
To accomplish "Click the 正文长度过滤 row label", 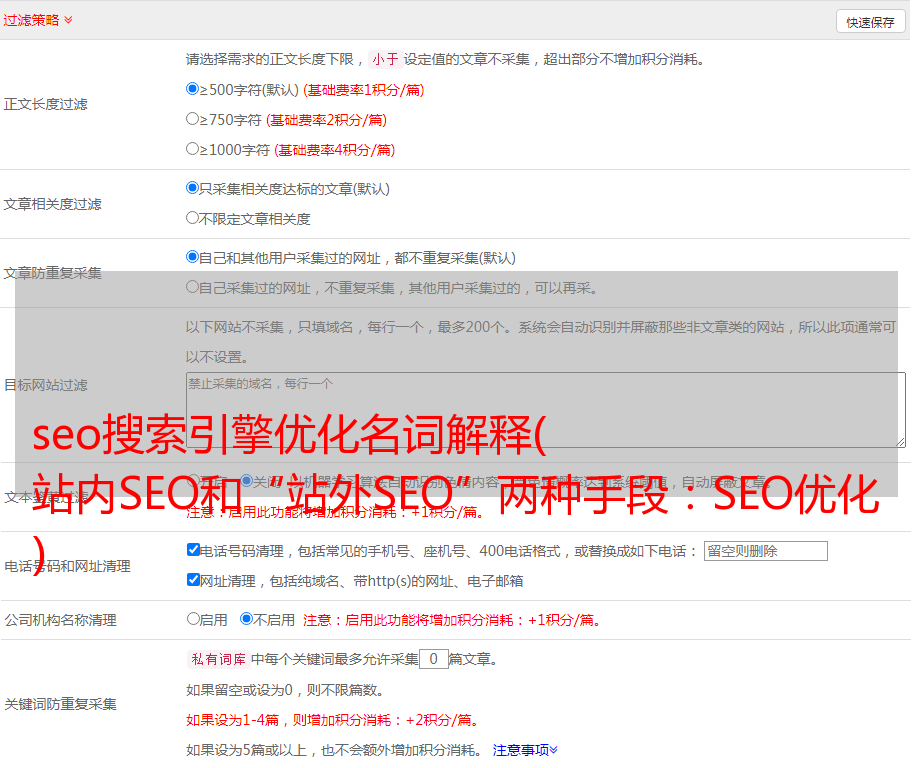I will point(45,104).
